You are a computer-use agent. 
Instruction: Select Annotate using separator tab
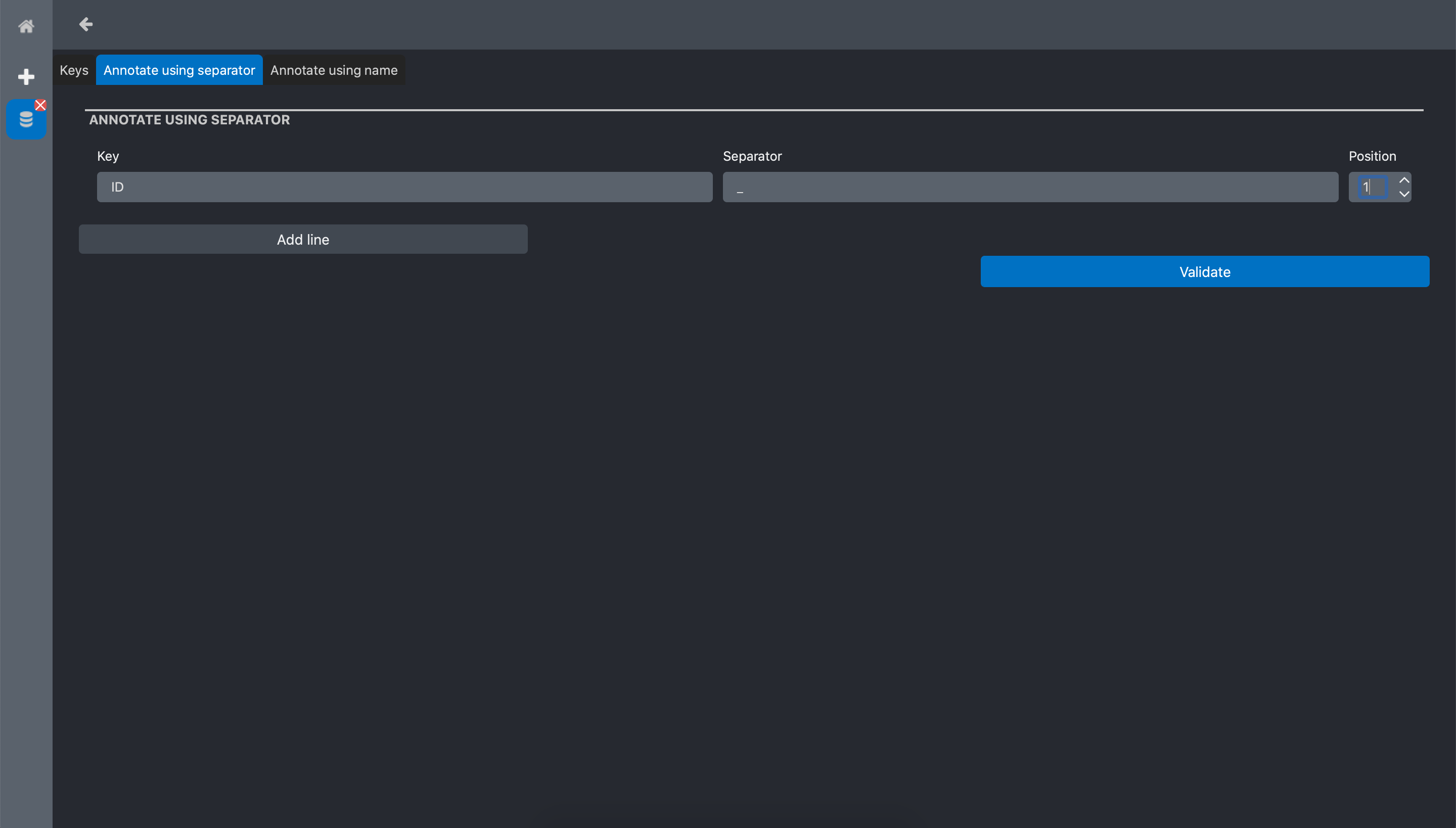(179, 70)
